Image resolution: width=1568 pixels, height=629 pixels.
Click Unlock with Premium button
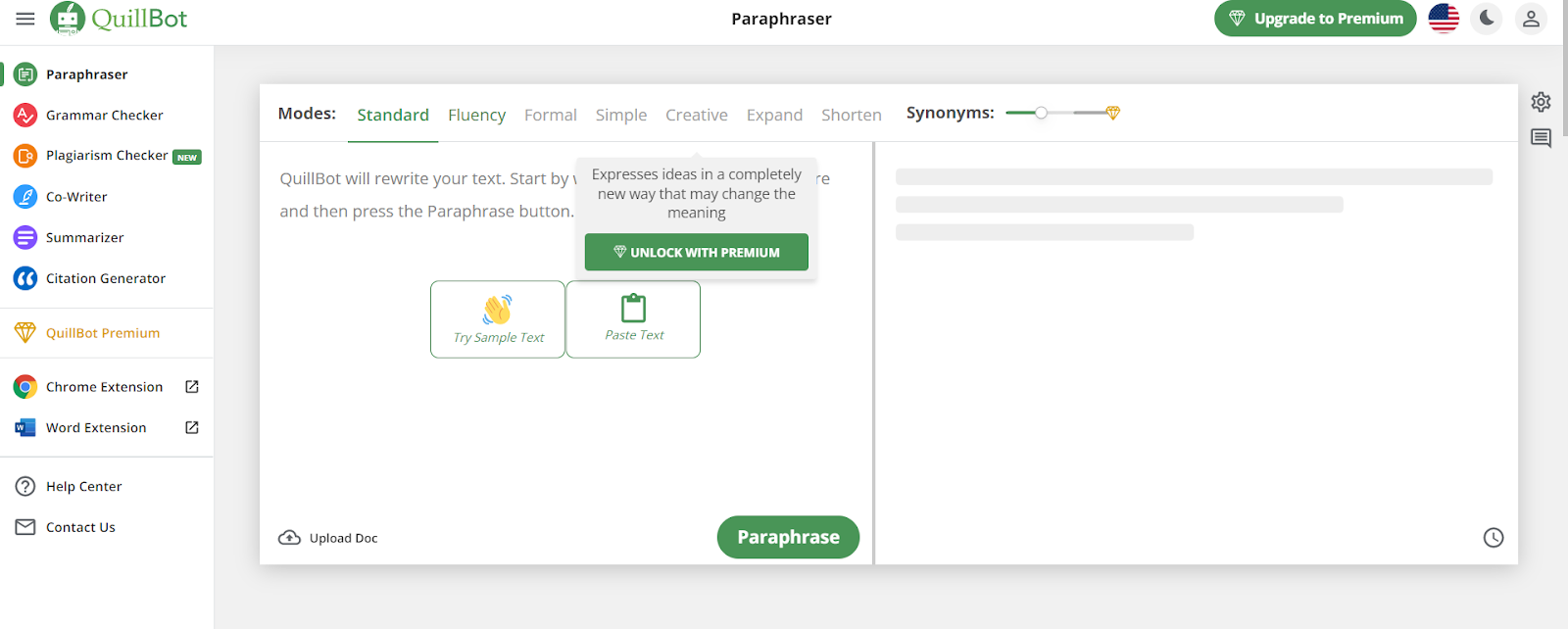(697, 252)
